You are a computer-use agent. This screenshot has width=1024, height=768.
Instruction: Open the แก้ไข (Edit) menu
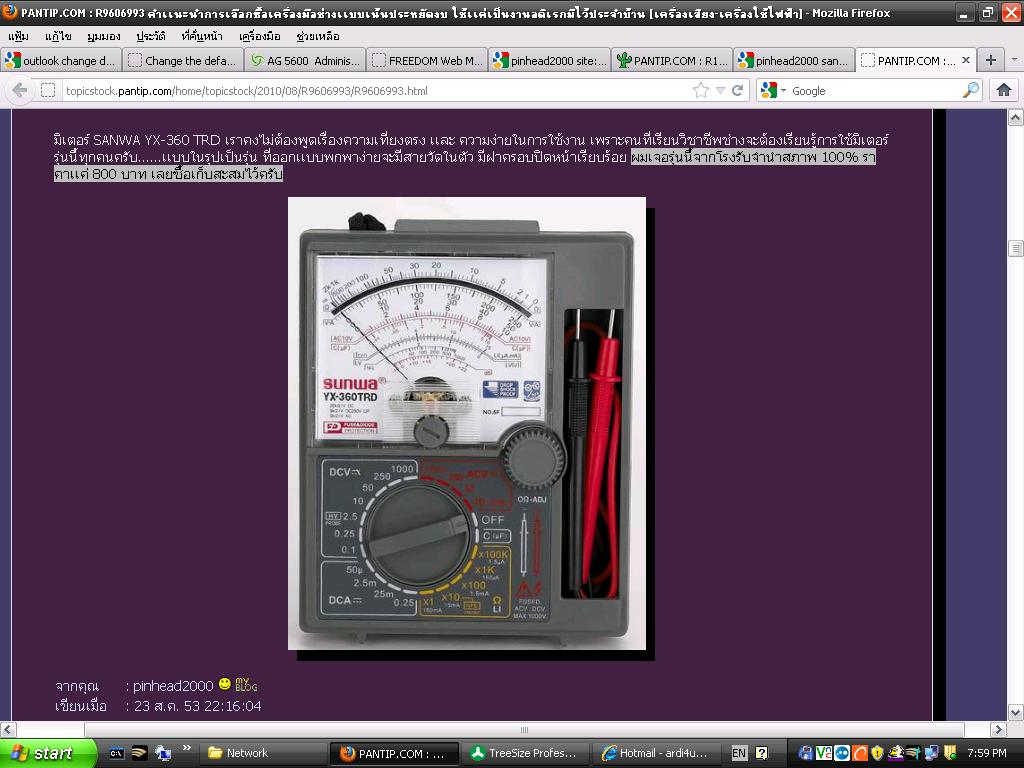[x=58, y=36]
